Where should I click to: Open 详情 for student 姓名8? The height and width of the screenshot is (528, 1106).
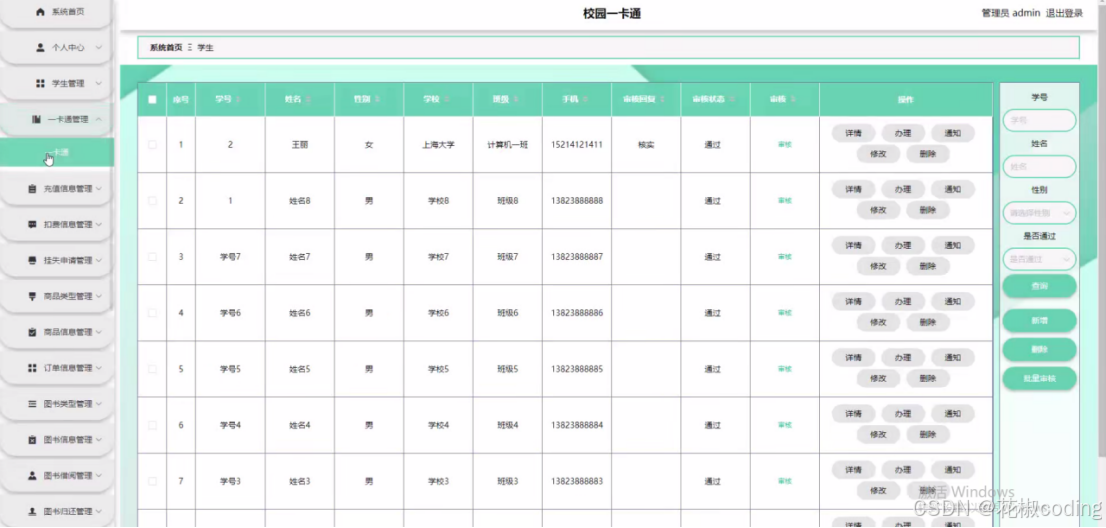pos(853,189)
